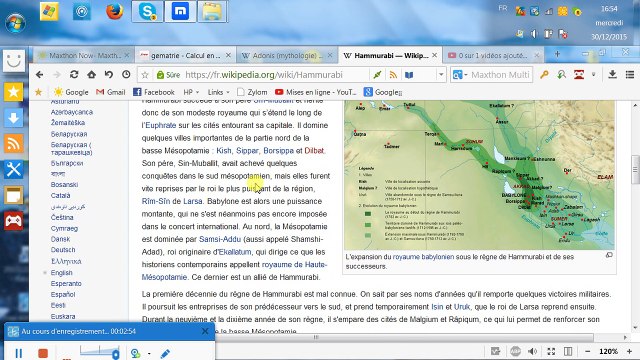The width and height of the screenshot is (640, 360).
Task: Open a new tab with plus button
Action: click(557, 54)
